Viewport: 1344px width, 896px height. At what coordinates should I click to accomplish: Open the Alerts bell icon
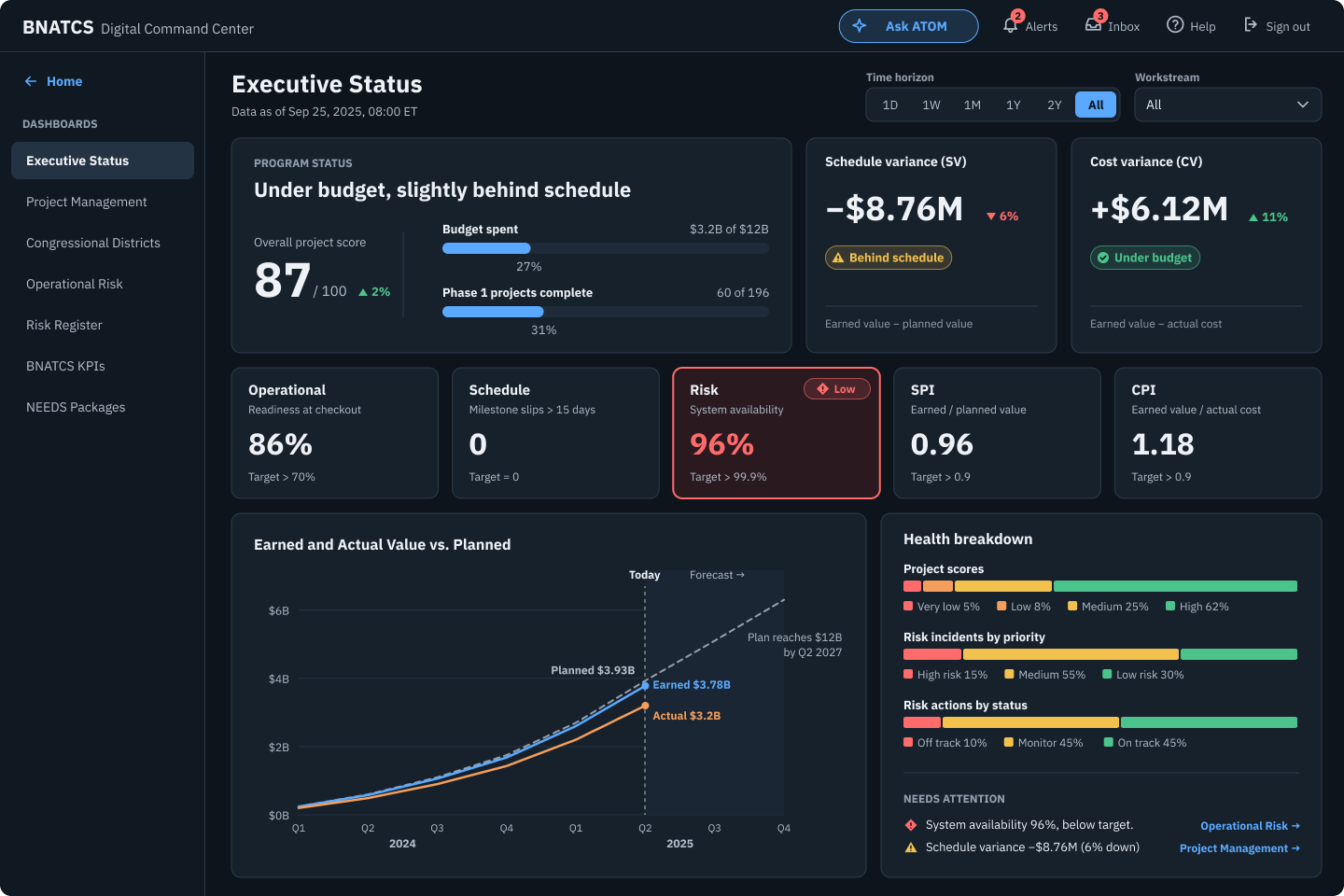point(1010,25)
